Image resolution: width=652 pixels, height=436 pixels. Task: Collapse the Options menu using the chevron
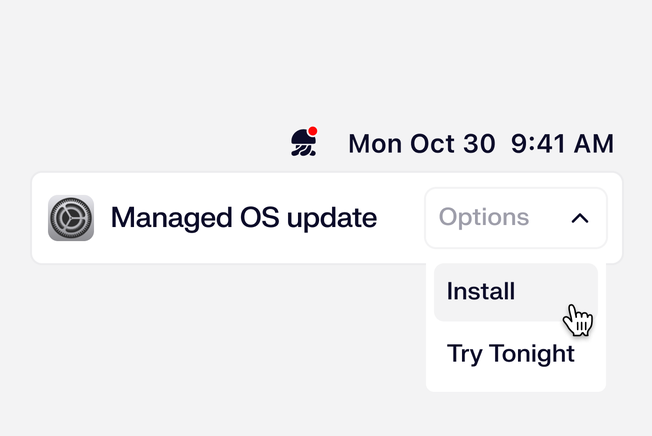click(x=580, y=218)
